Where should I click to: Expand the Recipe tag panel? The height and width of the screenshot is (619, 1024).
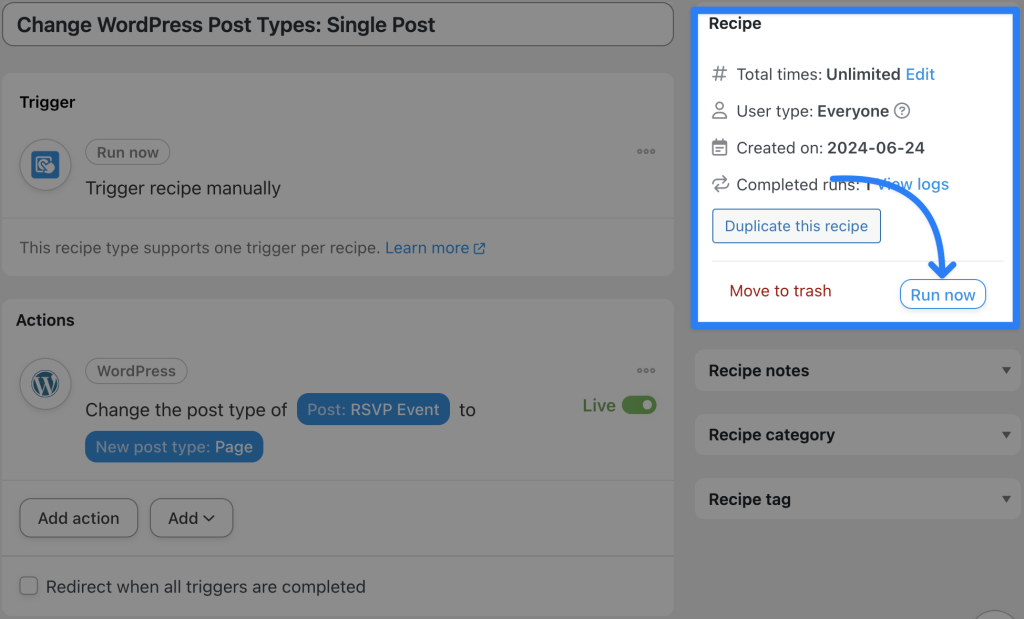coord(1006,499)
